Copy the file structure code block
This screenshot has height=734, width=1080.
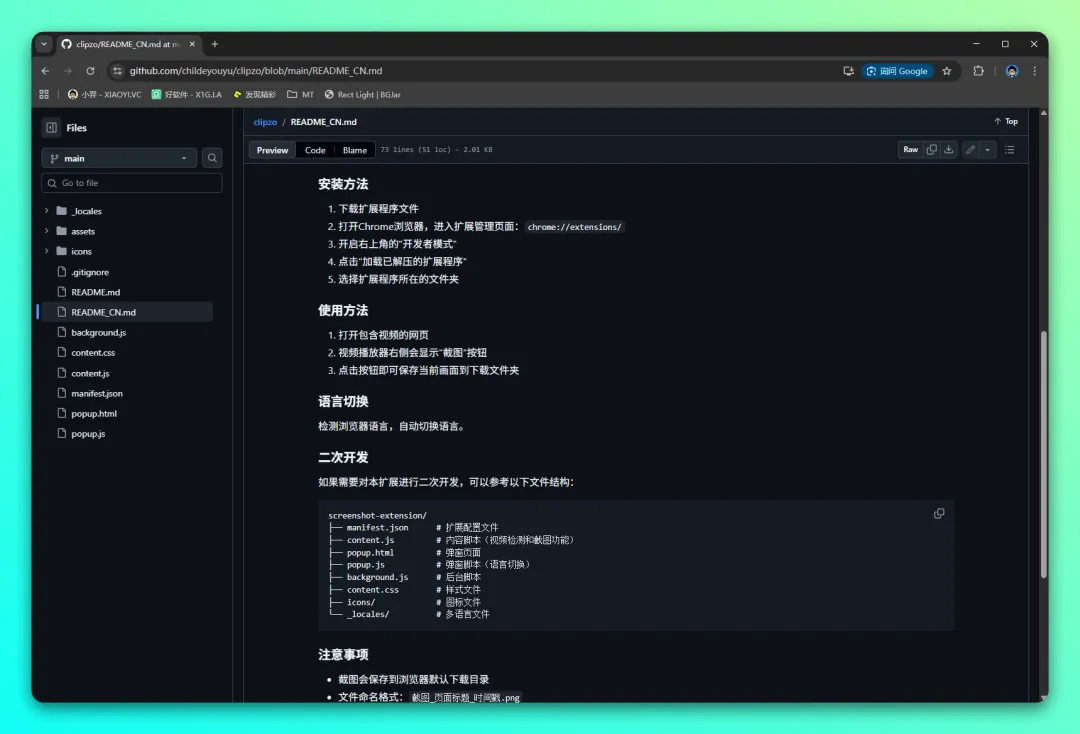939,514
